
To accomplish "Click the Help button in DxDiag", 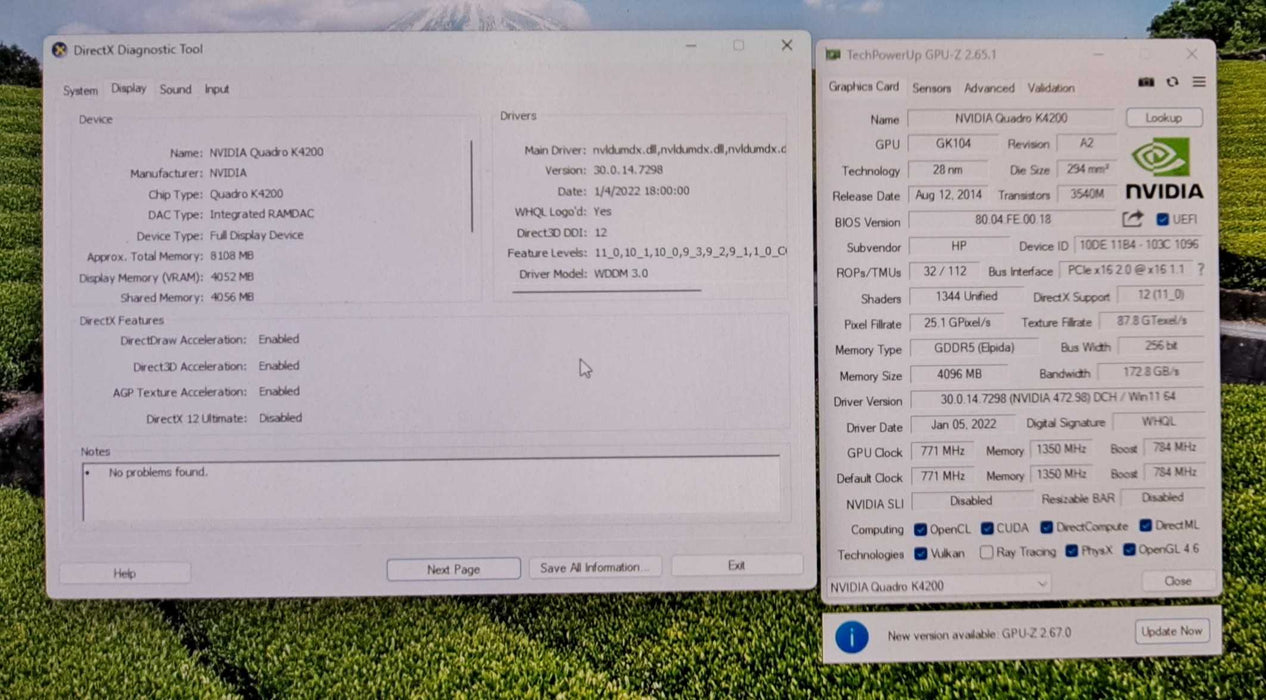I will 124,573.
